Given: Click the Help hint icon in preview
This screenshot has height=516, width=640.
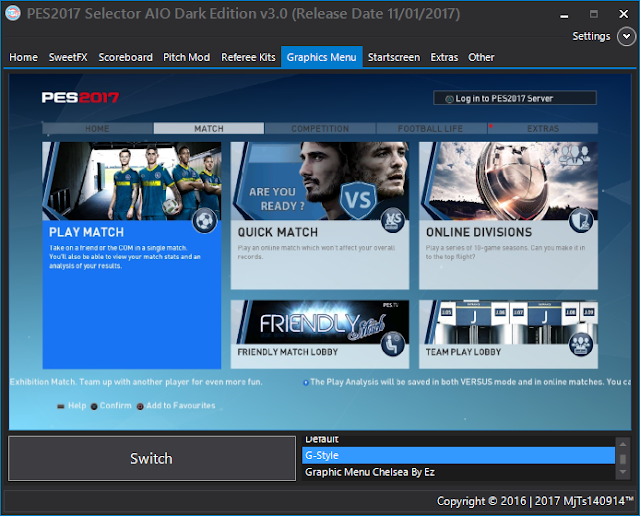Looking at the screenshot, I should [x=61, y=406].
